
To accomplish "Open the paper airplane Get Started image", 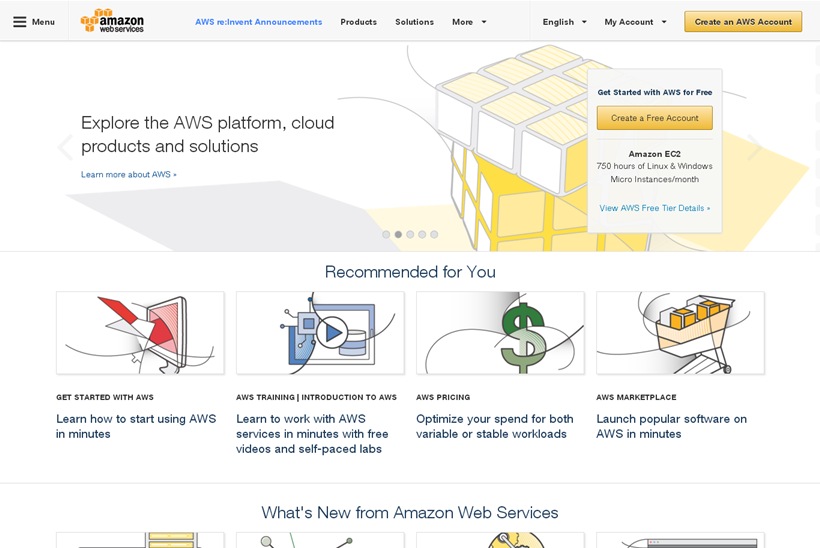I will coord(140,333).
